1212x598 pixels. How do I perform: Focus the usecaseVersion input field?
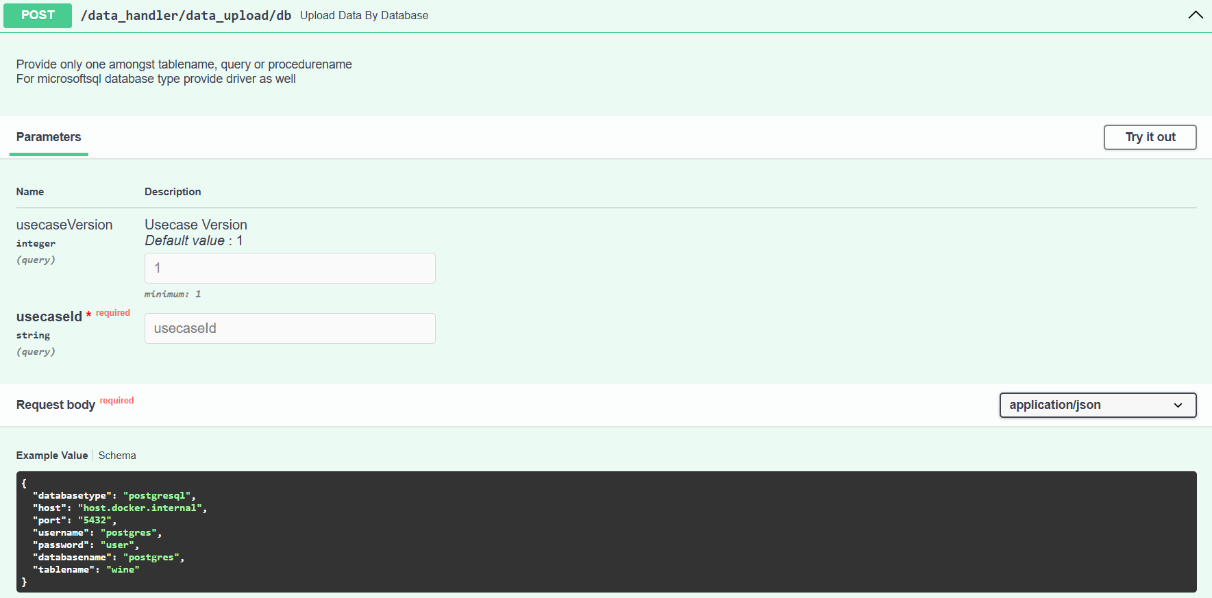click(289, 268)
